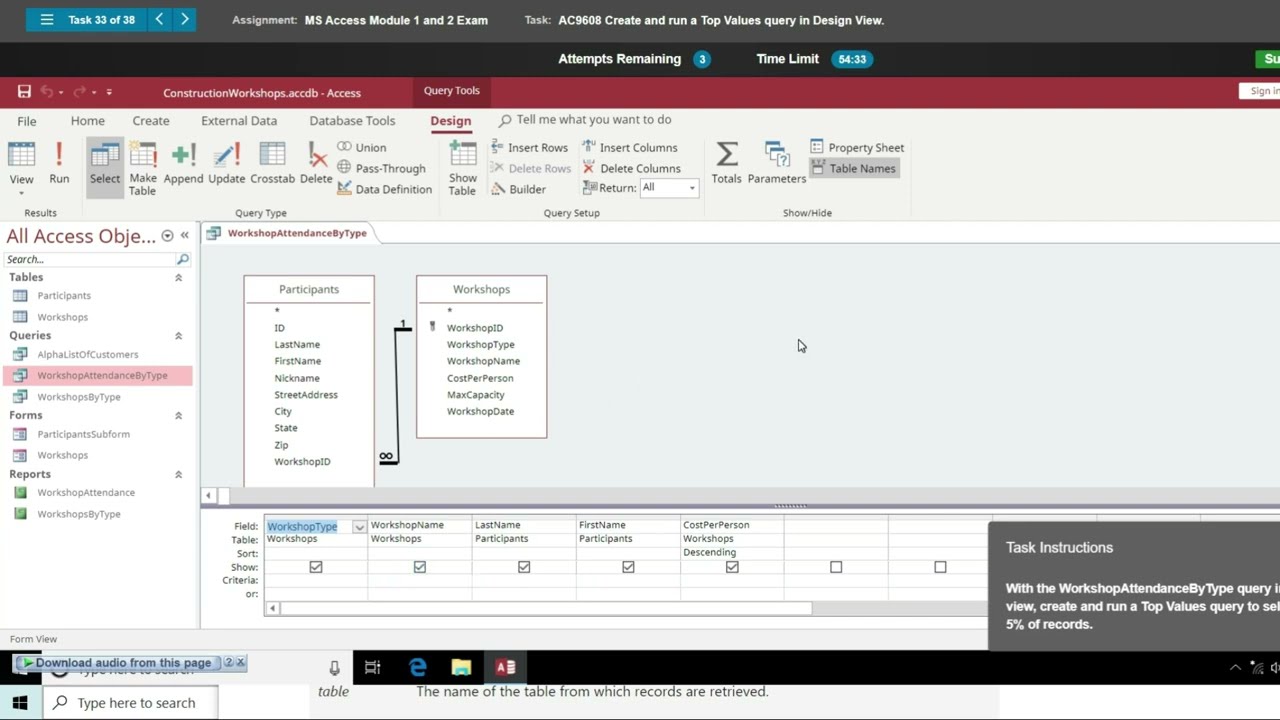Click the Windows Start button
This screenshot has height=720, width=1280.
coord(20,703)
